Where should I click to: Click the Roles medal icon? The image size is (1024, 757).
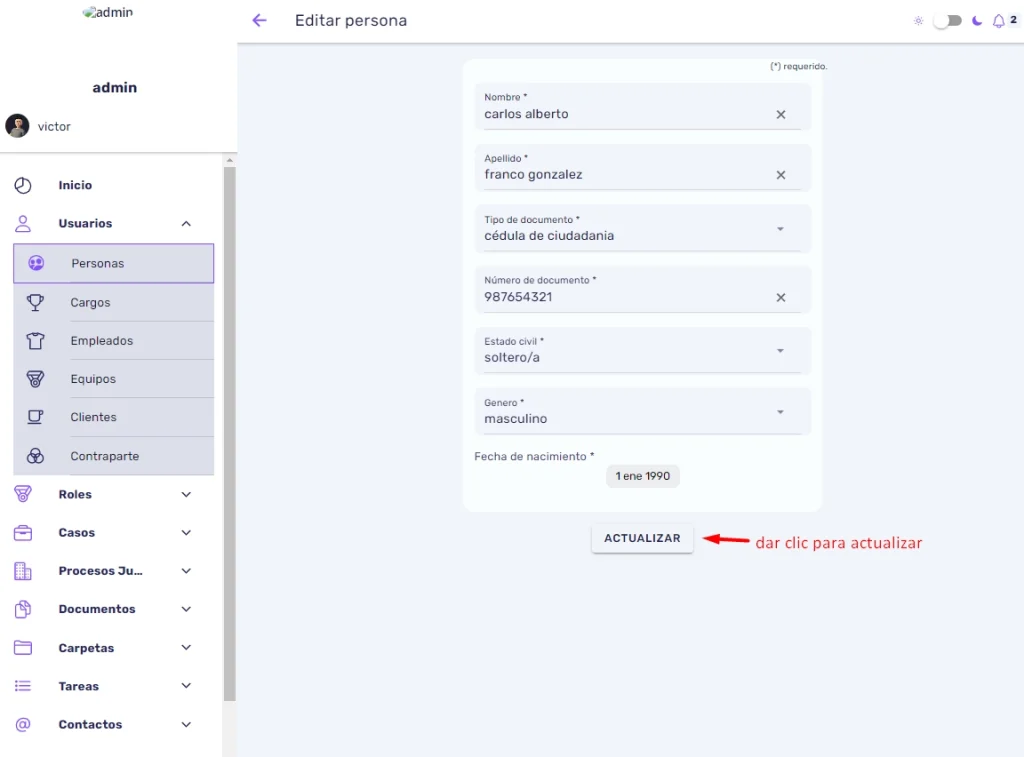tap(23, 494)
